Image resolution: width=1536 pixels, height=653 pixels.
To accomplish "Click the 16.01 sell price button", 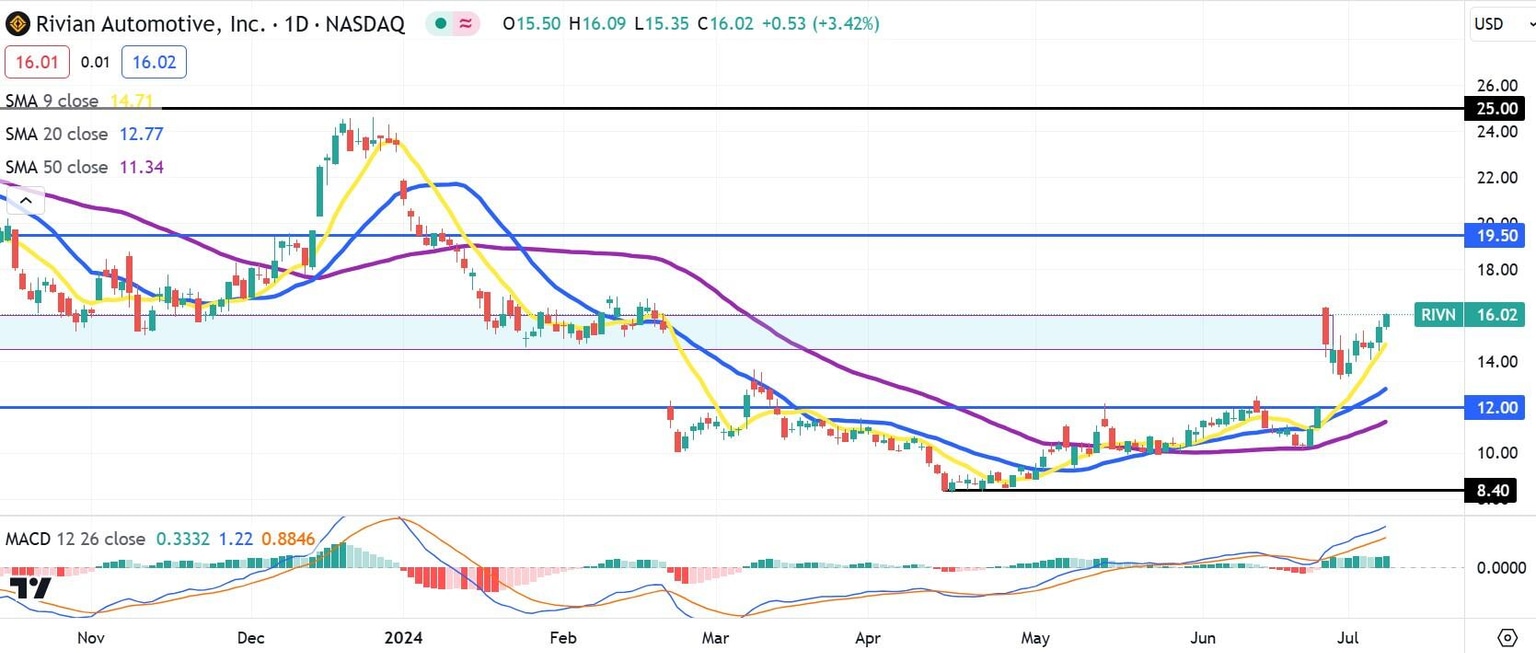I will click(x=38, y=62).
